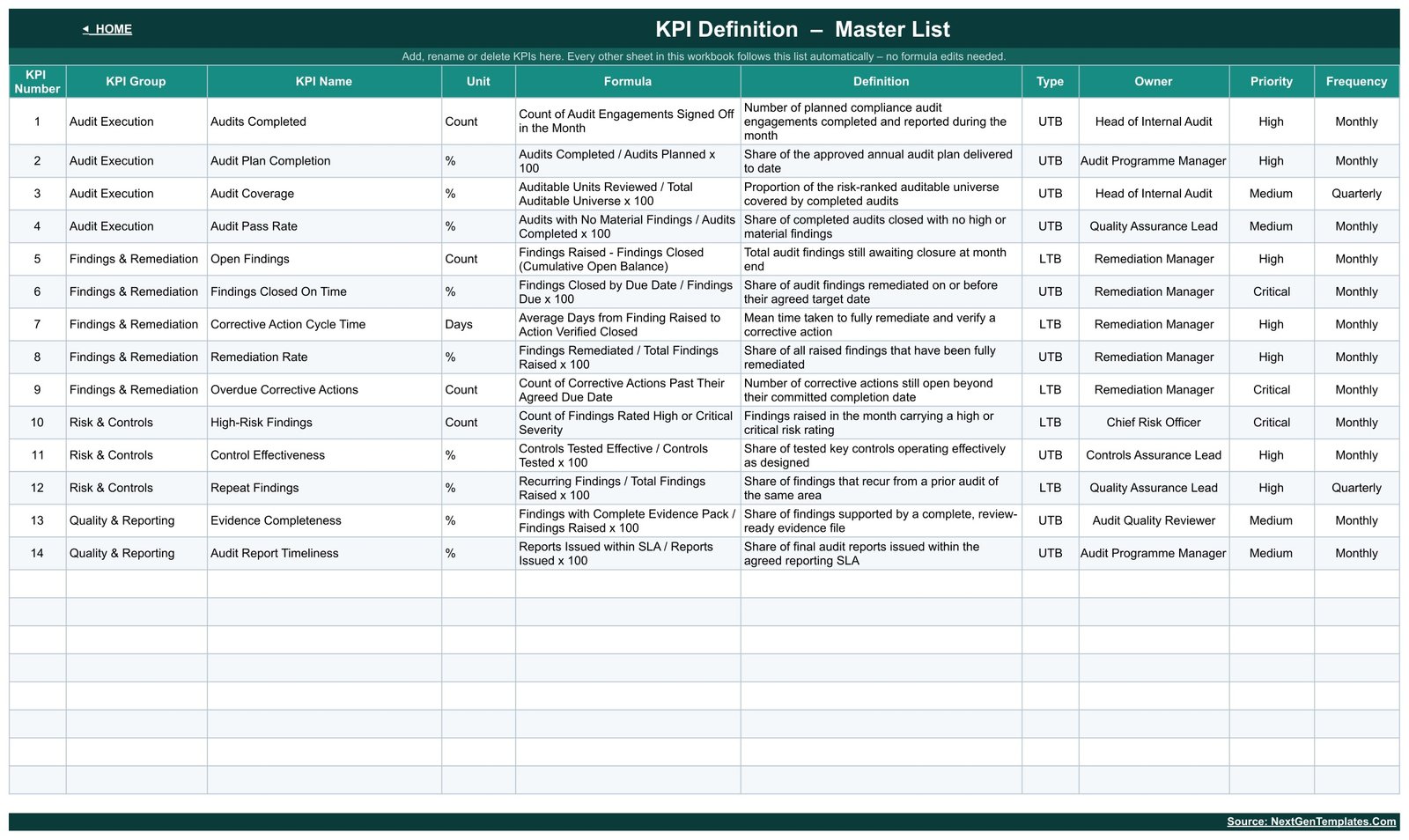The width and height of the screenshot is (1409, 840).
Task: Click the 'Audit Plan Completion' cell
Action: tap(324, 161)
